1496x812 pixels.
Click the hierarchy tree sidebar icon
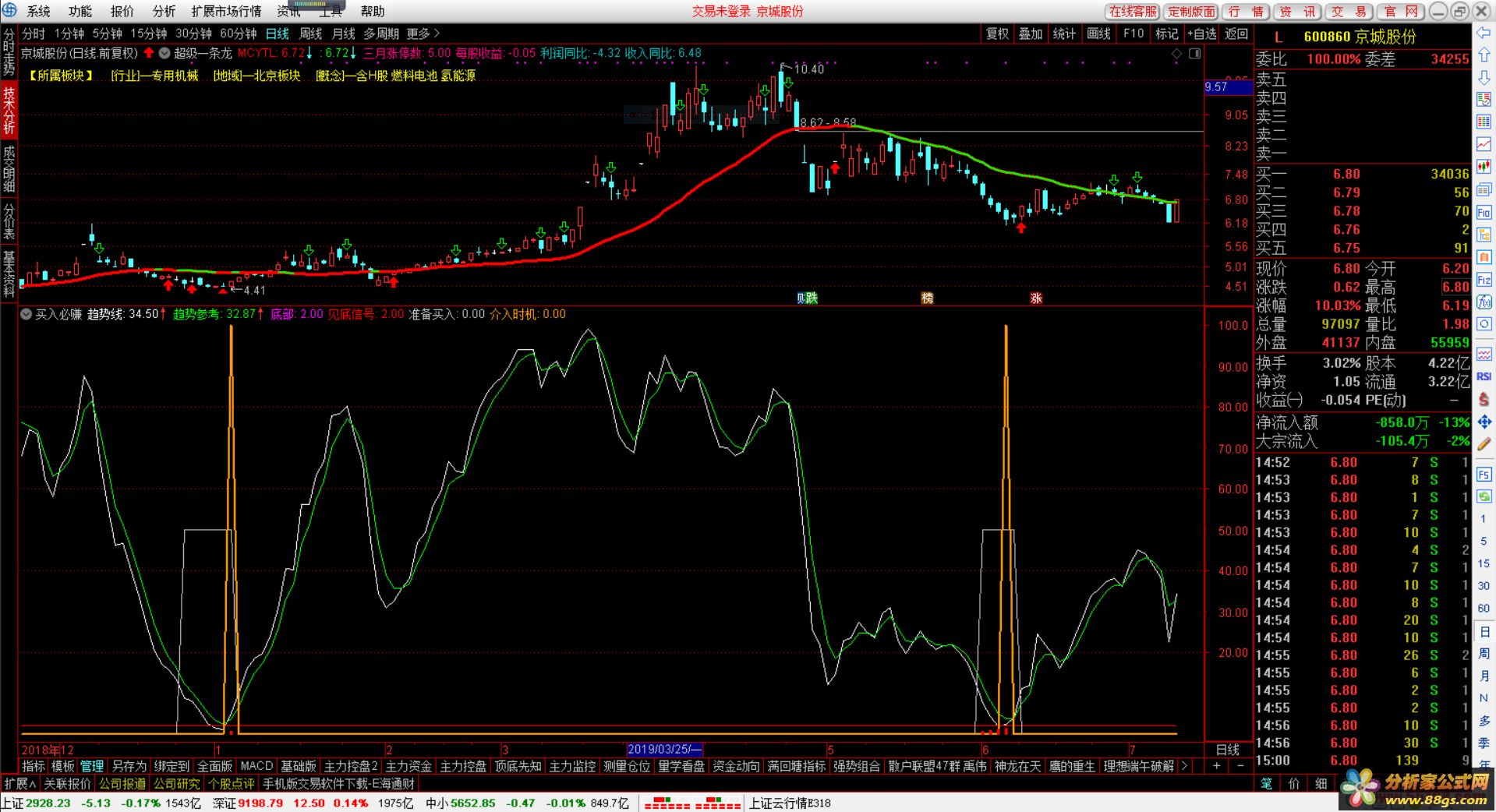pos(1484,235)
